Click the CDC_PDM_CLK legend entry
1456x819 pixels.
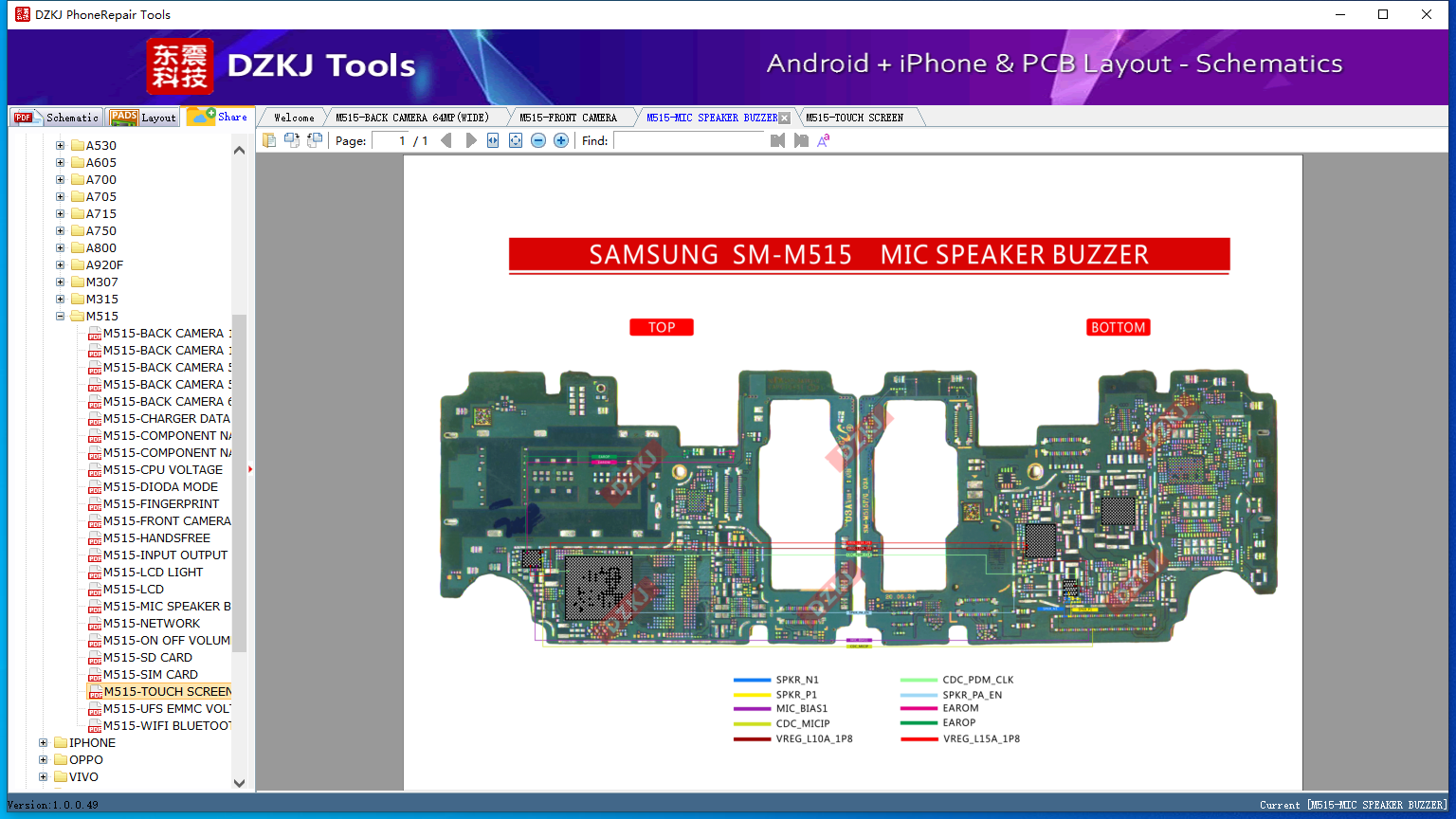[957, 680]
